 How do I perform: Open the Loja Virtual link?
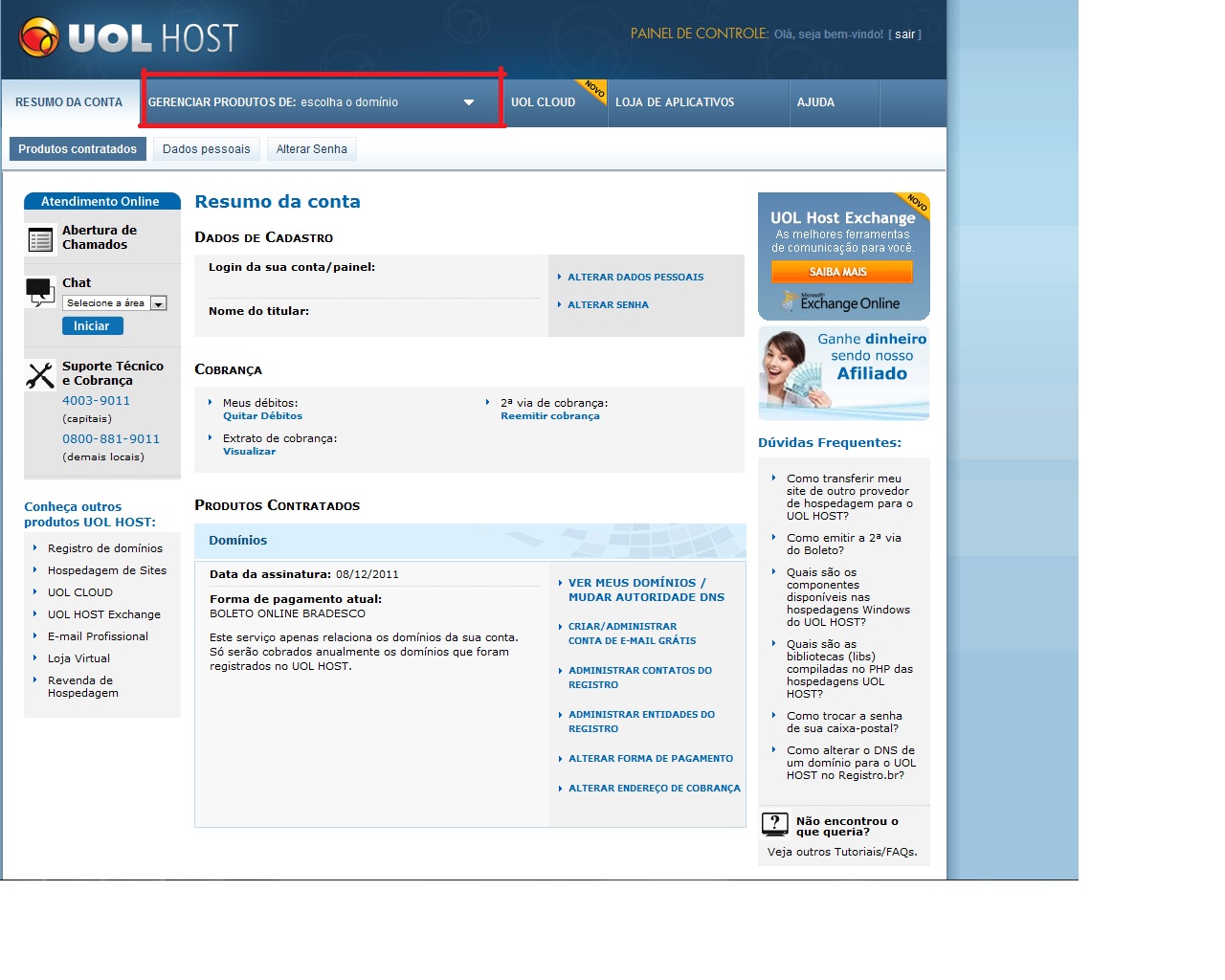coord(78,658)
